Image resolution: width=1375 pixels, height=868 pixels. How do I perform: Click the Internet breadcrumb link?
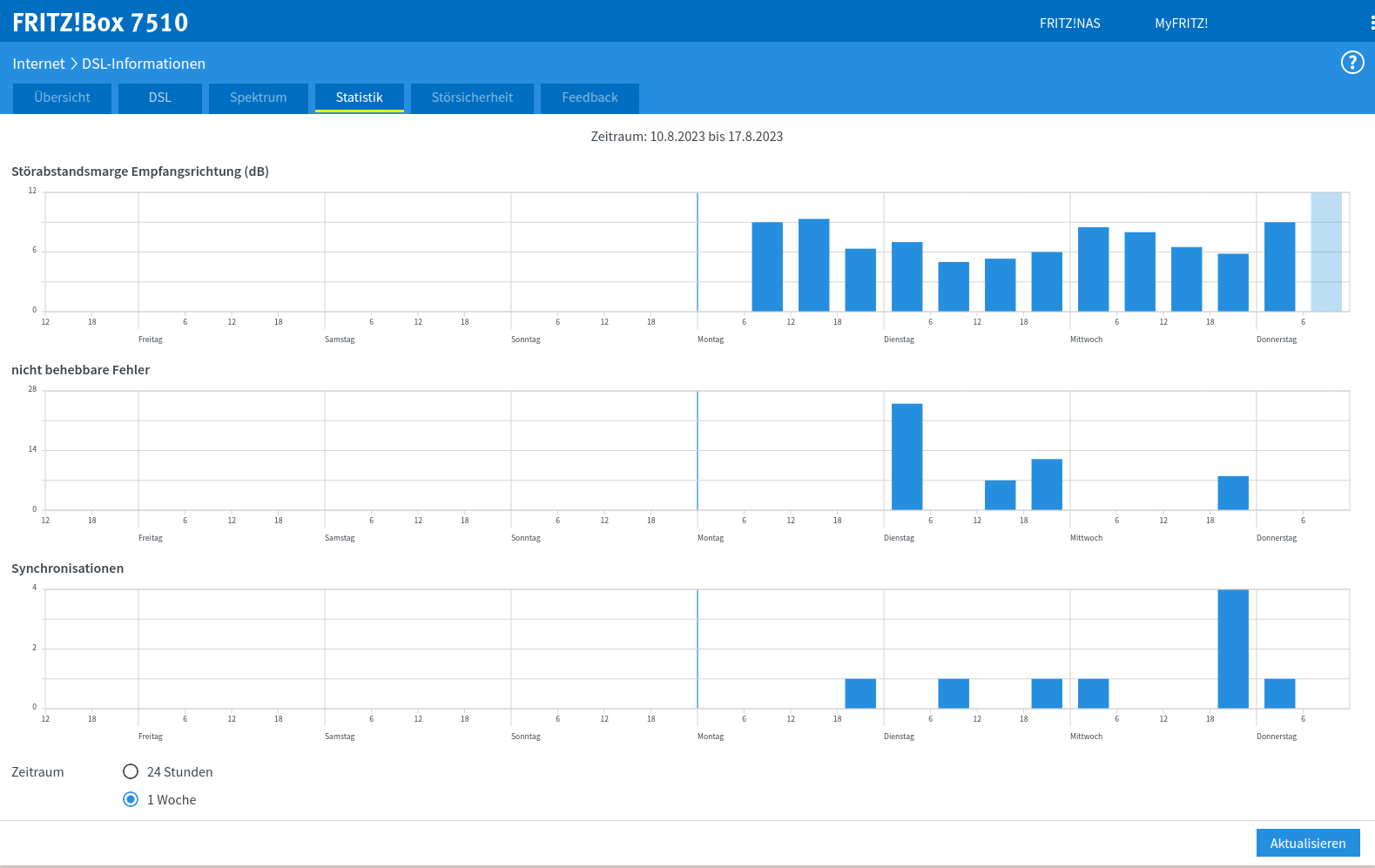(38, 64)
